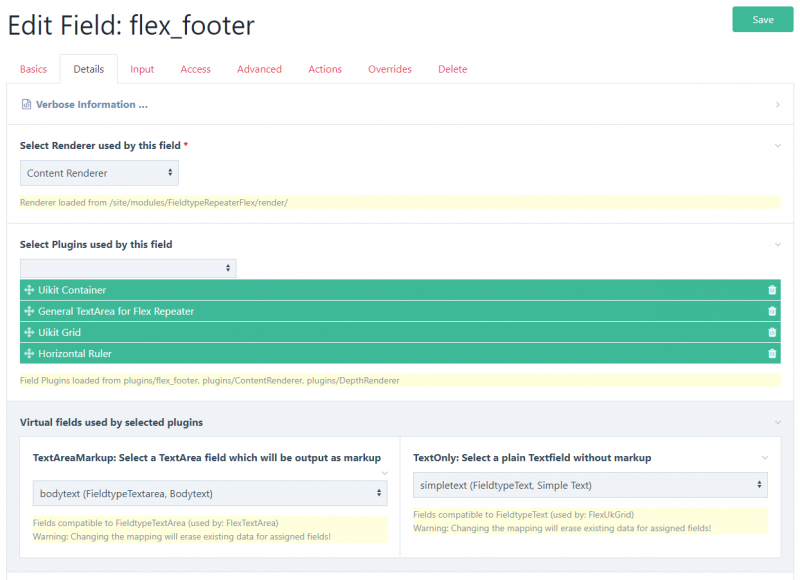Click the Save button

[x=763, y=19]
